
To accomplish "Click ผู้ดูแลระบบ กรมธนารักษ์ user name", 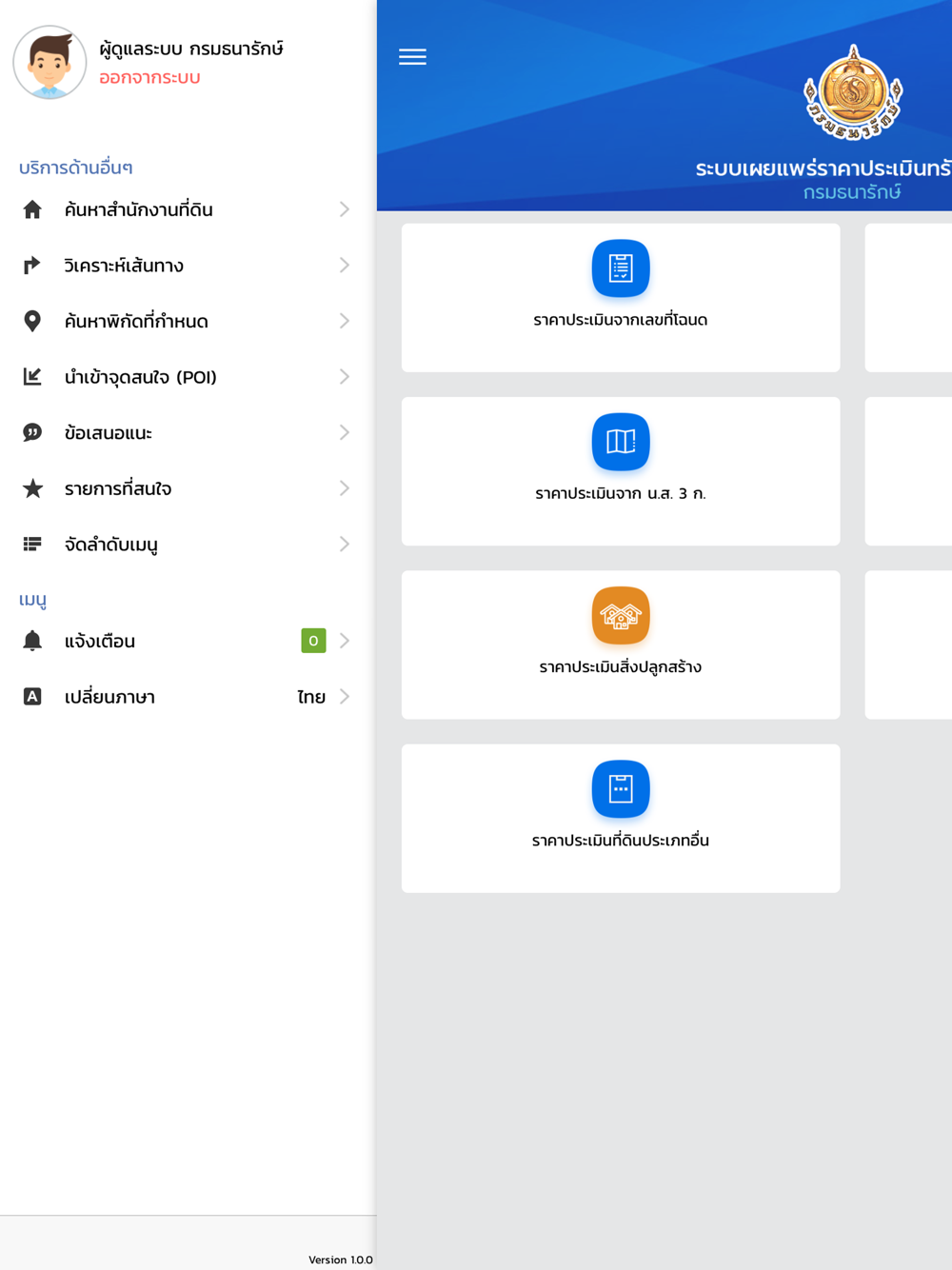I will click(191, 49).
